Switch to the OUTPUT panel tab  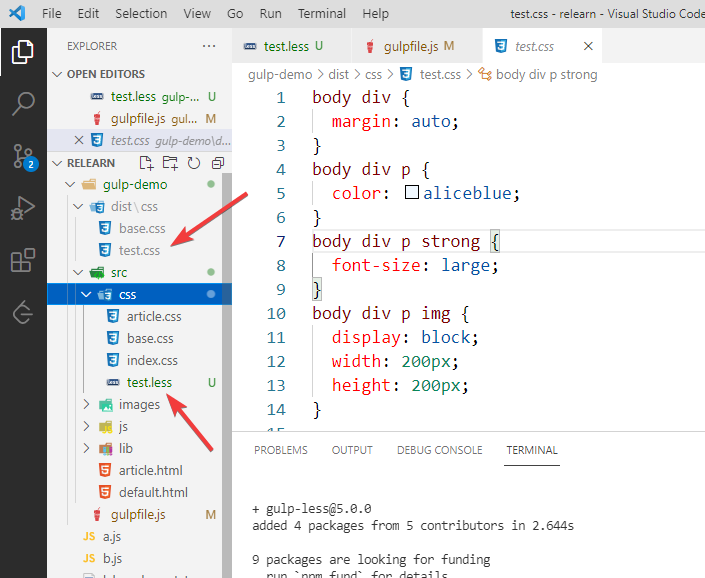352,450
